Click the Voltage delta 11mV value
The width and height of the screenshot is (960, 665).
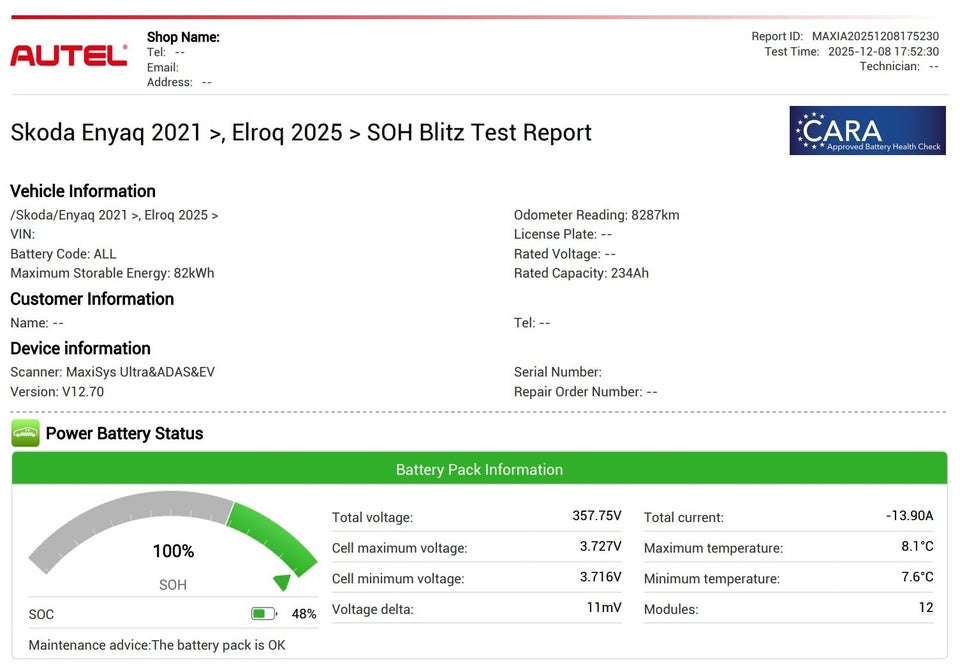tap(603, 608)
